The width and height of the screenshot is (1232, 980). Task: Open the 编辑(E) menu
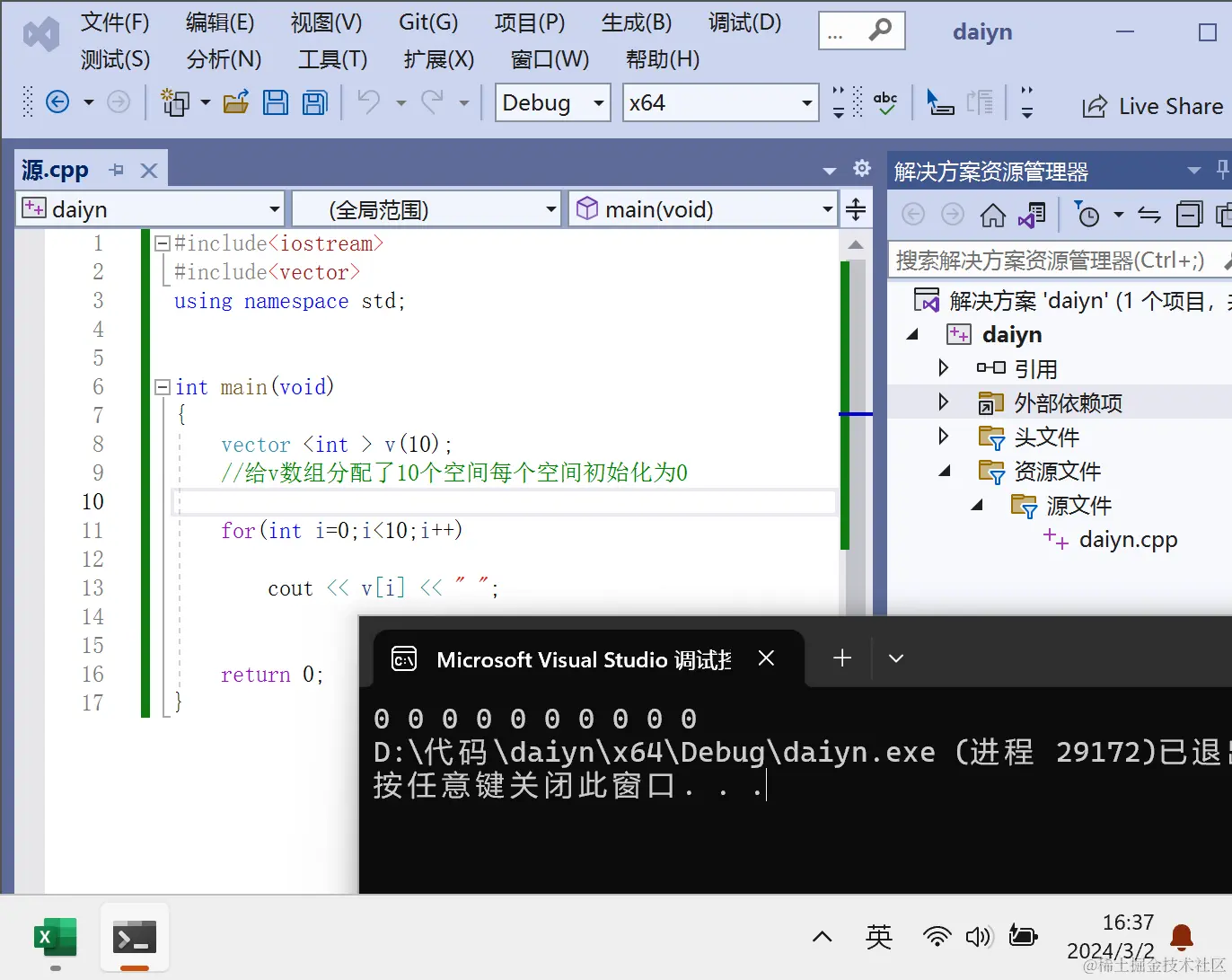(220, 22)
